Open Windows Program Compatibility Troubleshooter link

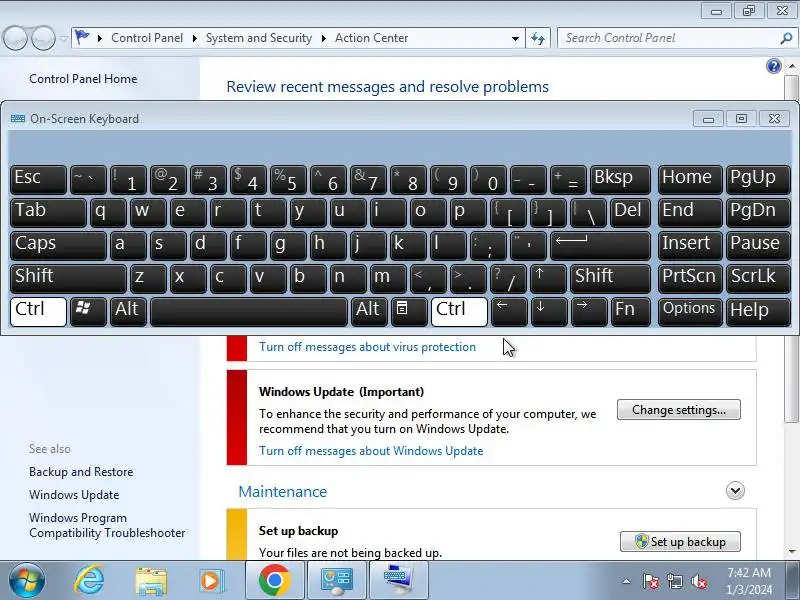(107, 526)
